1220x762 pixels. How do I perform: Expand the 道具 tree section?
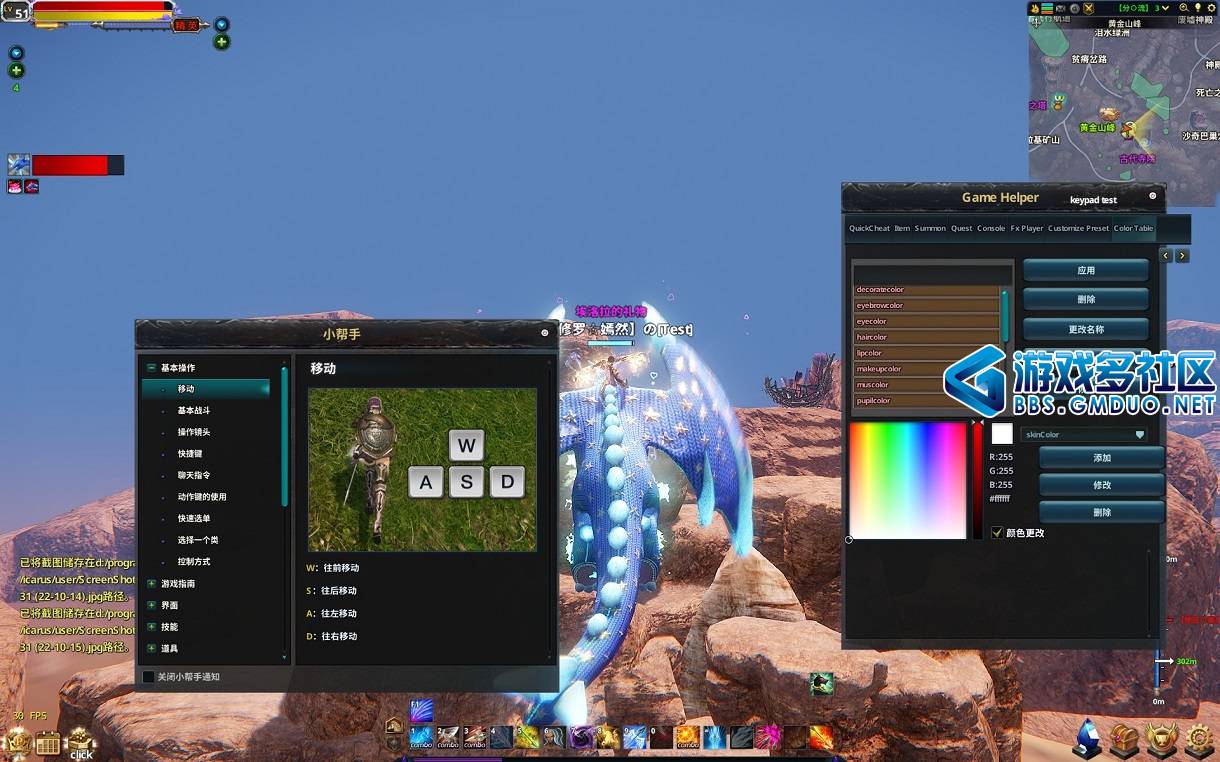coord(151,649)
